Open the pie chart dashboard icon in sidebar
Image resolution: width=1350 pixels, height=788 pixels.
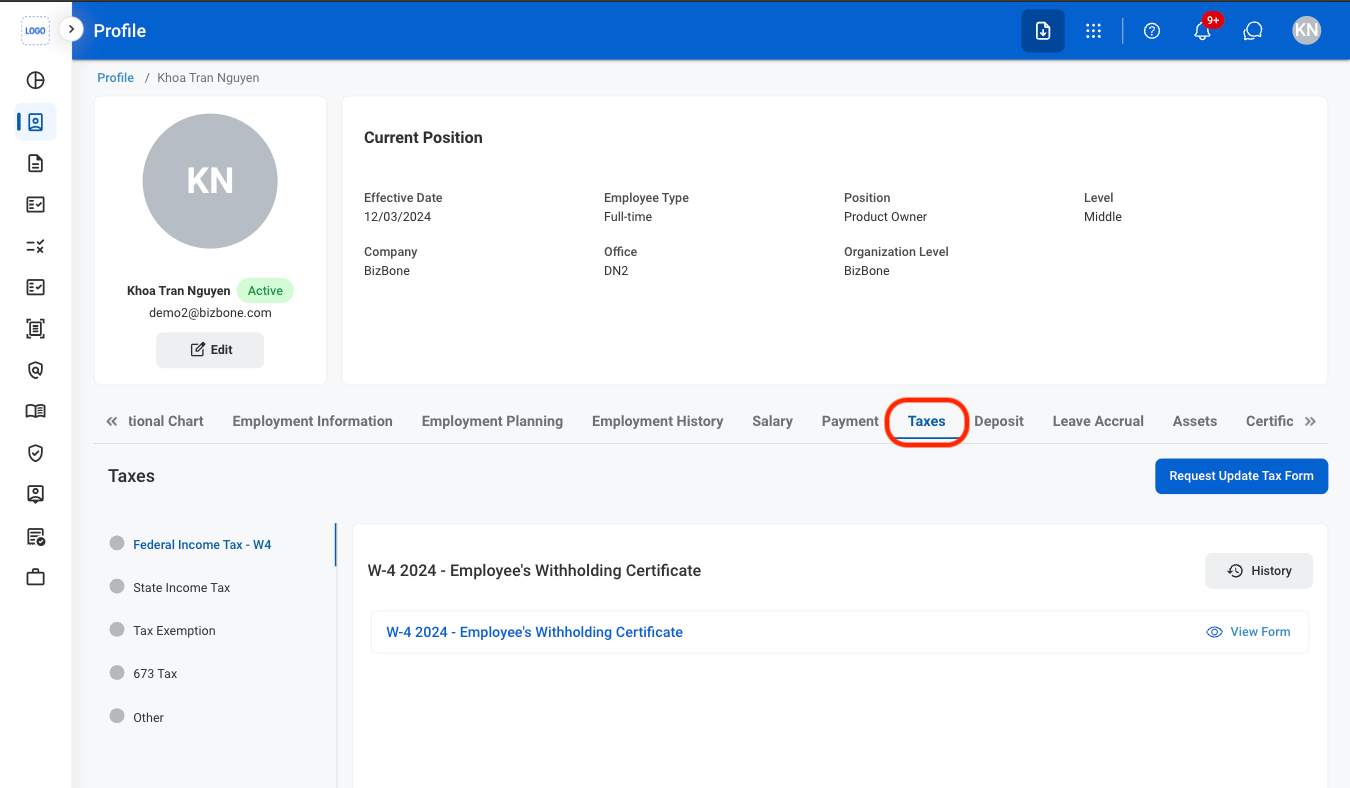[35, 81]
